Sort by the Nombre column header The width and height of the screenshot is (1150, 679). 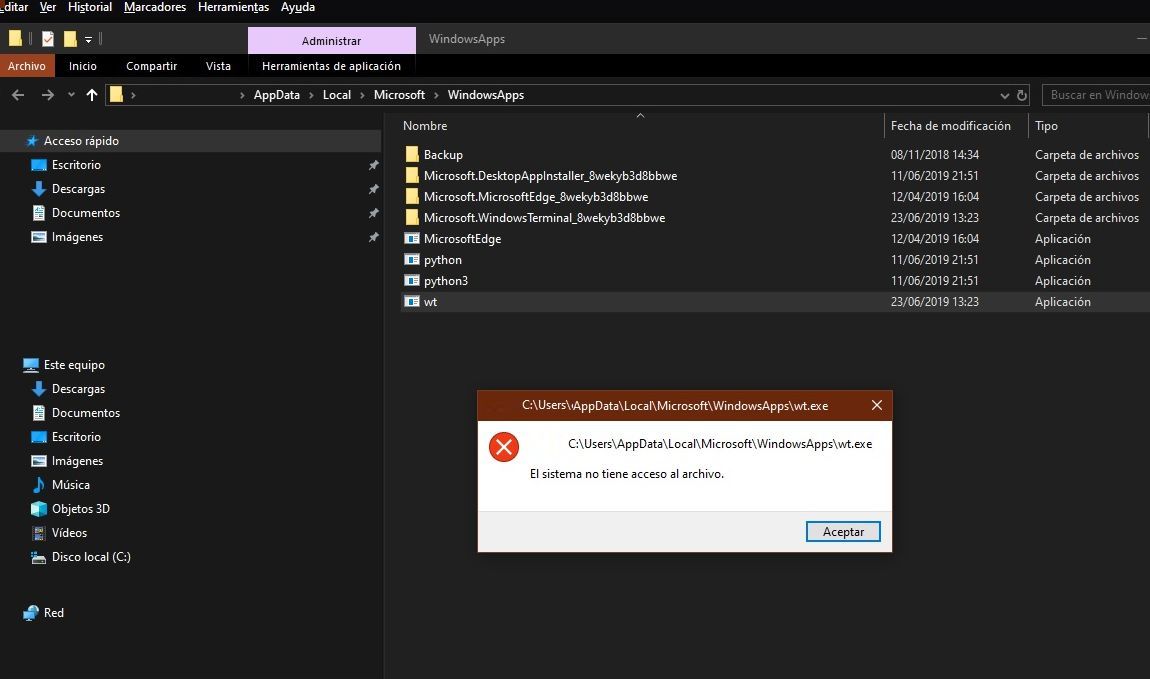[425, 126]
